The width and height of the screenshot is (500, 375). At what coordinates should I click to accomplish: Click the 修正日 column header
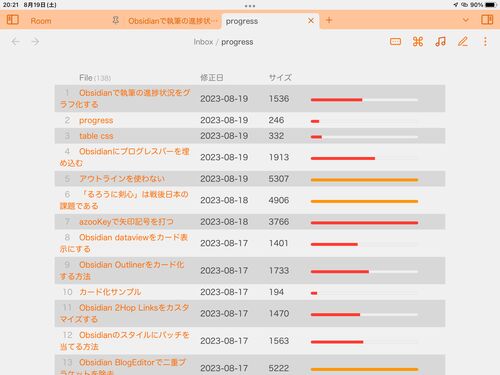tap(211, 78)
